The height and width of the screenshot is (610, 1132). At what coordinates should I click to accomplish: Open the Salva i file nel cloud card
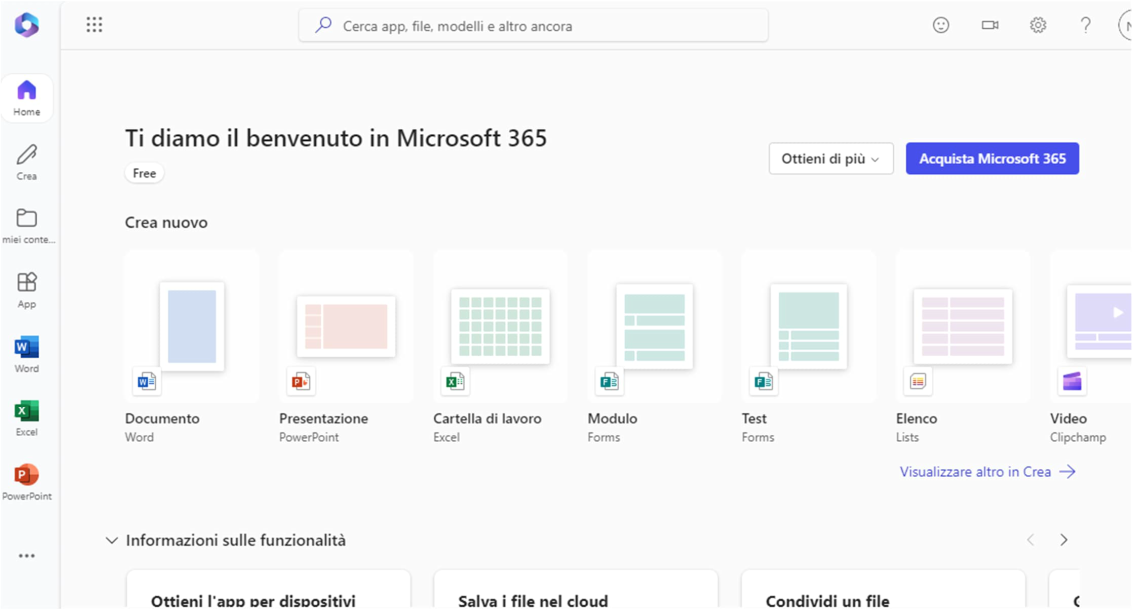[576, 590]
